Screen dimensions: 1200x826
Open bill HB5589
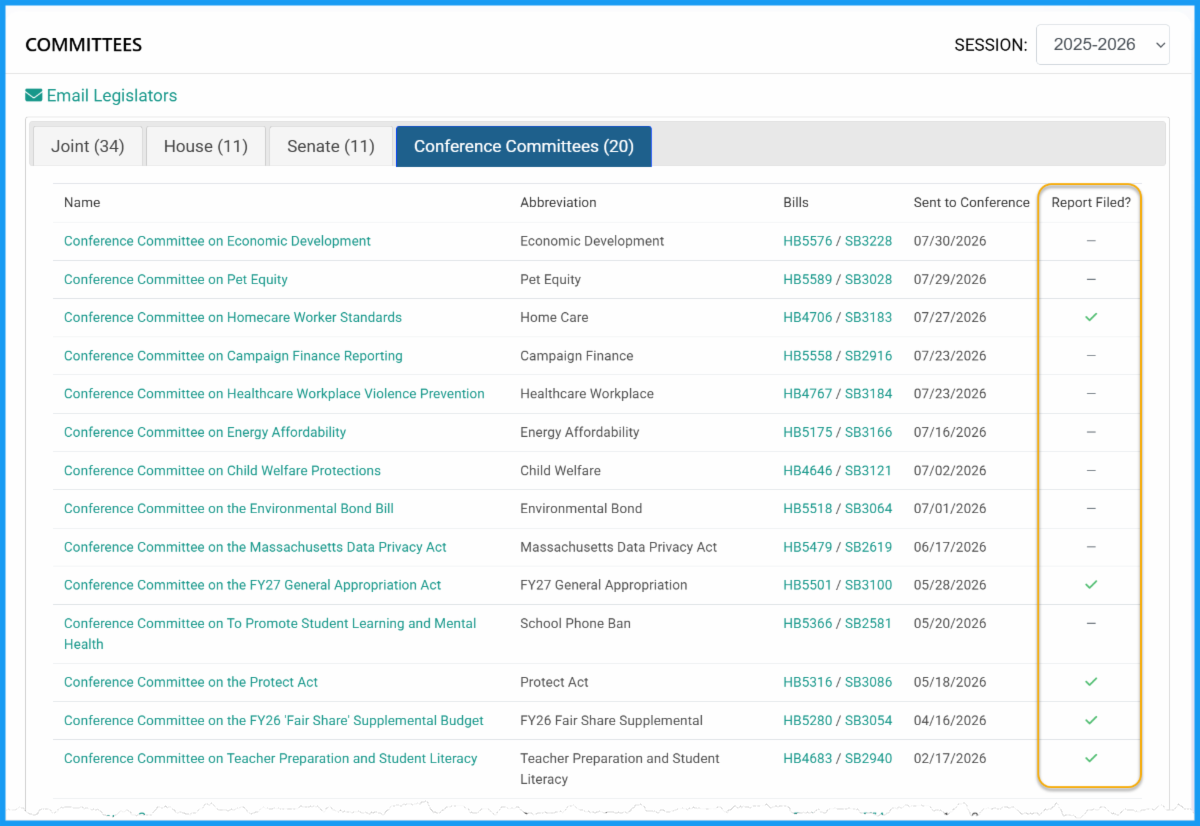(807, 279)
